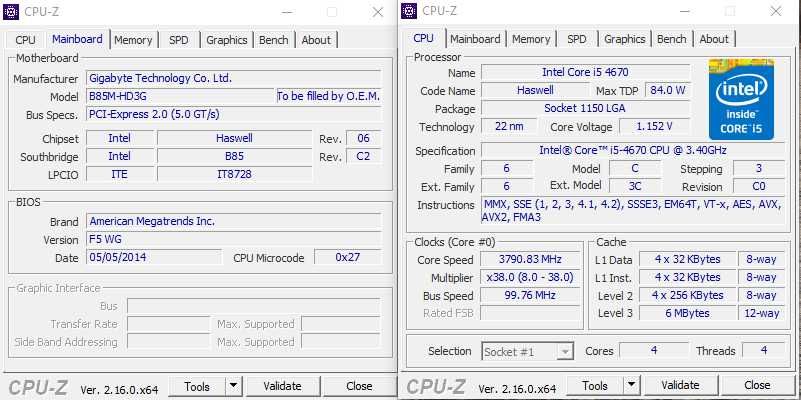Click CPU-Z app icon in right window title bar
Image resolution: width=801 pixels, height=400 pixels.
pos(409,11)
